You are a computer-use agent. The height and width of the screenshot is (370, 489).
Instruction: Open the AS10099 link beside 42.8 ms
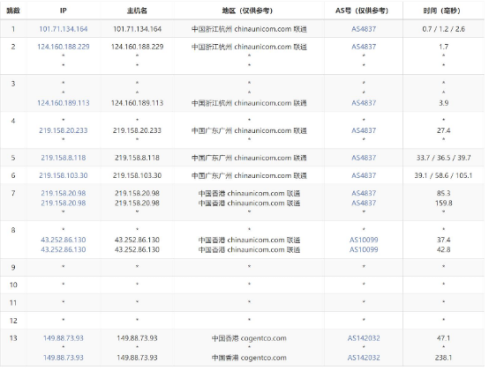pyautogui.click(x=364, y=249)
